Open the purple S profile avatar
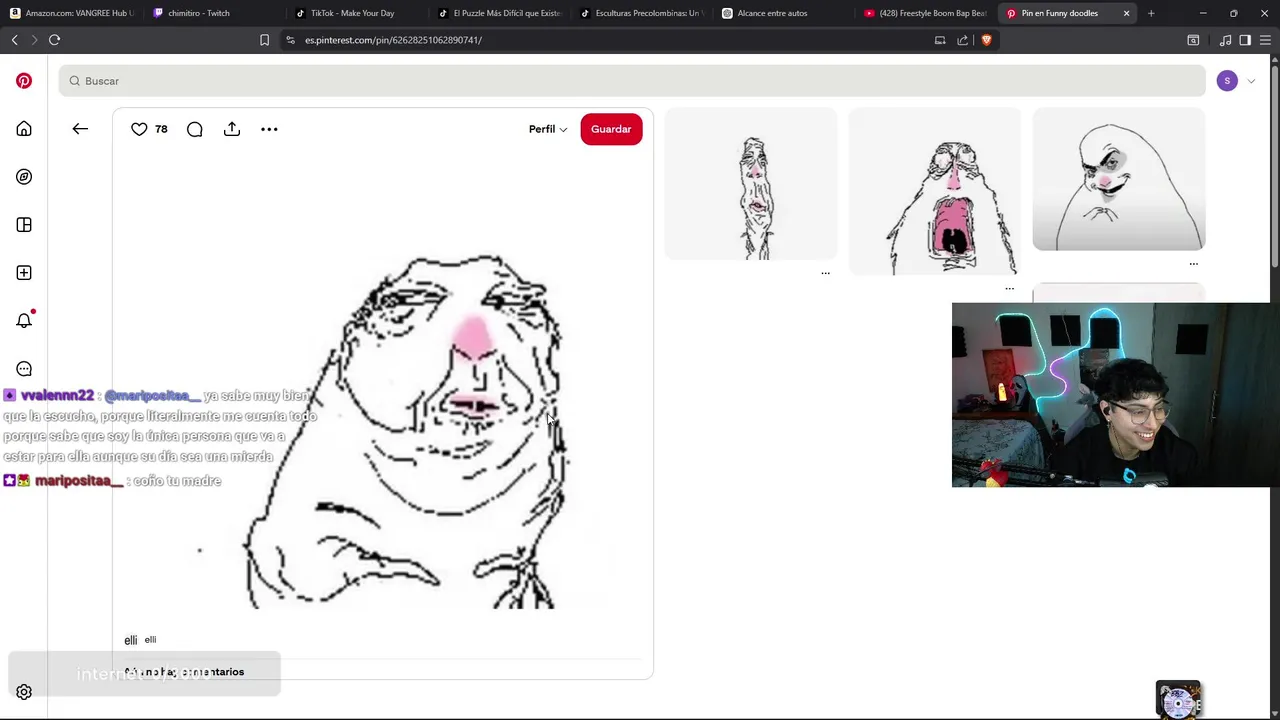 click(1227, 81)
